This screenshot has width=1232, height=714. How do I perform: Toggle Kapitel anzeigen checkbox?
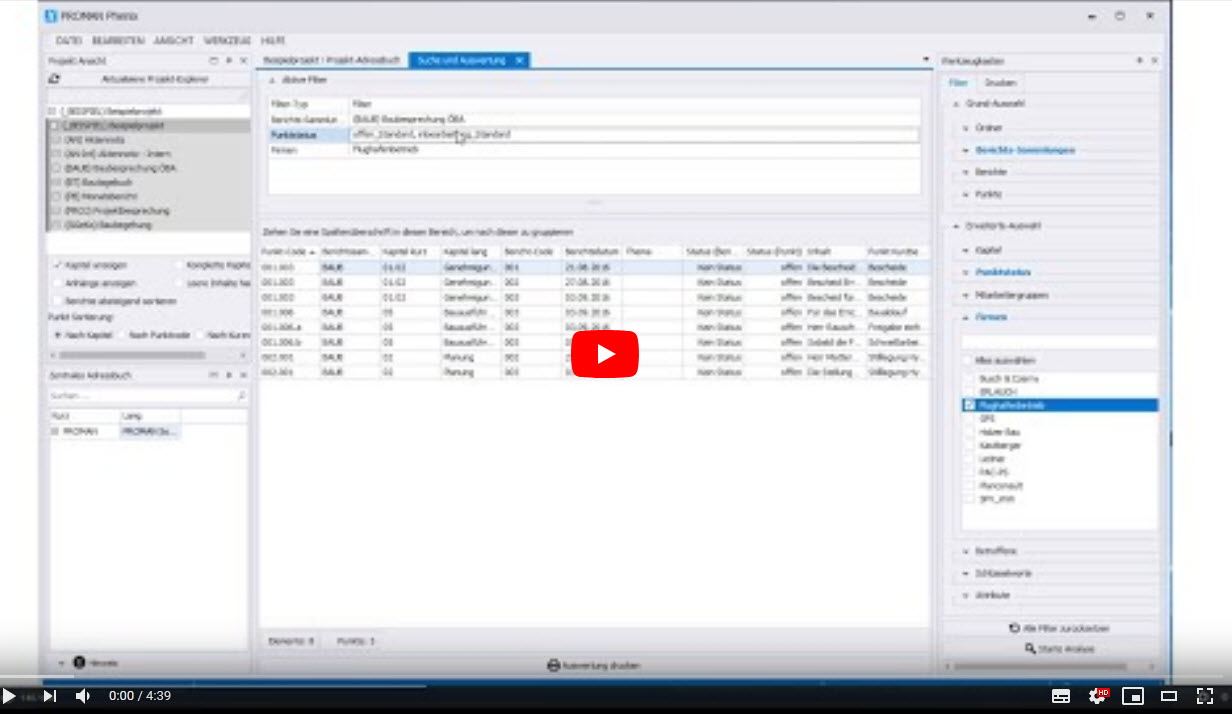tap(56, 265)
